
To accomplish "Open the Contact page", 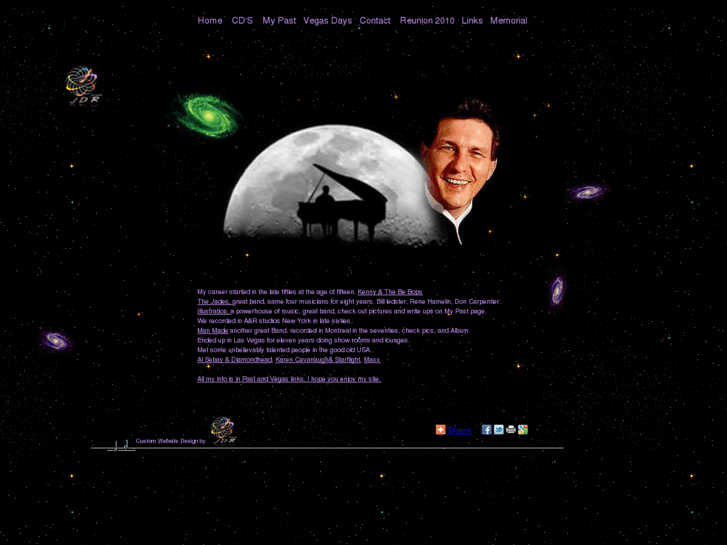I will coord(375,20).
